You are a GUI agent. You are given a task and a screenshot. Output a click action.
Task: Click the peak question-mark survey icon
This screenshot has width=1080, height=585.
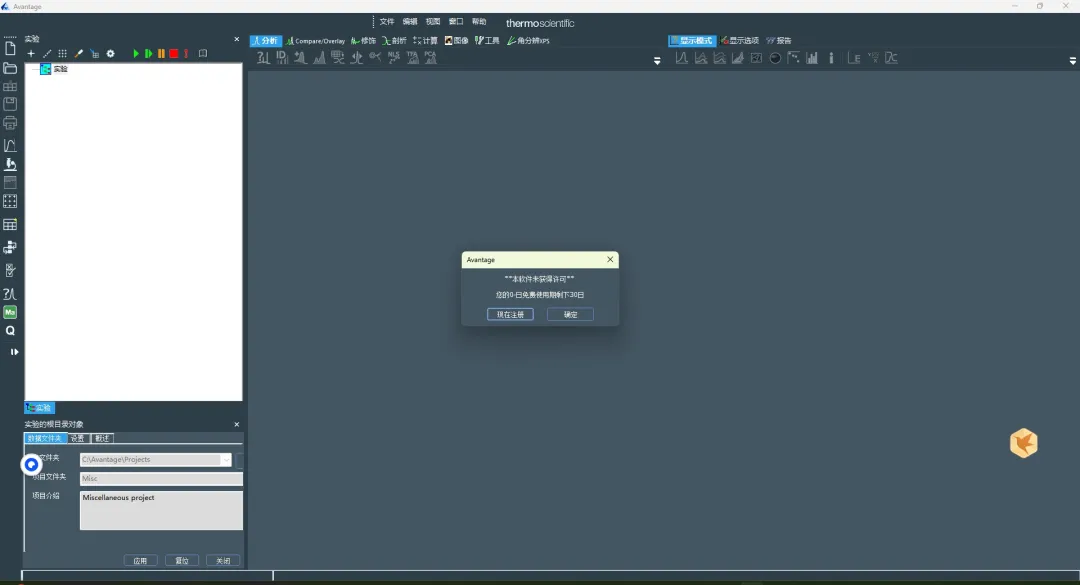click(263, 58)
